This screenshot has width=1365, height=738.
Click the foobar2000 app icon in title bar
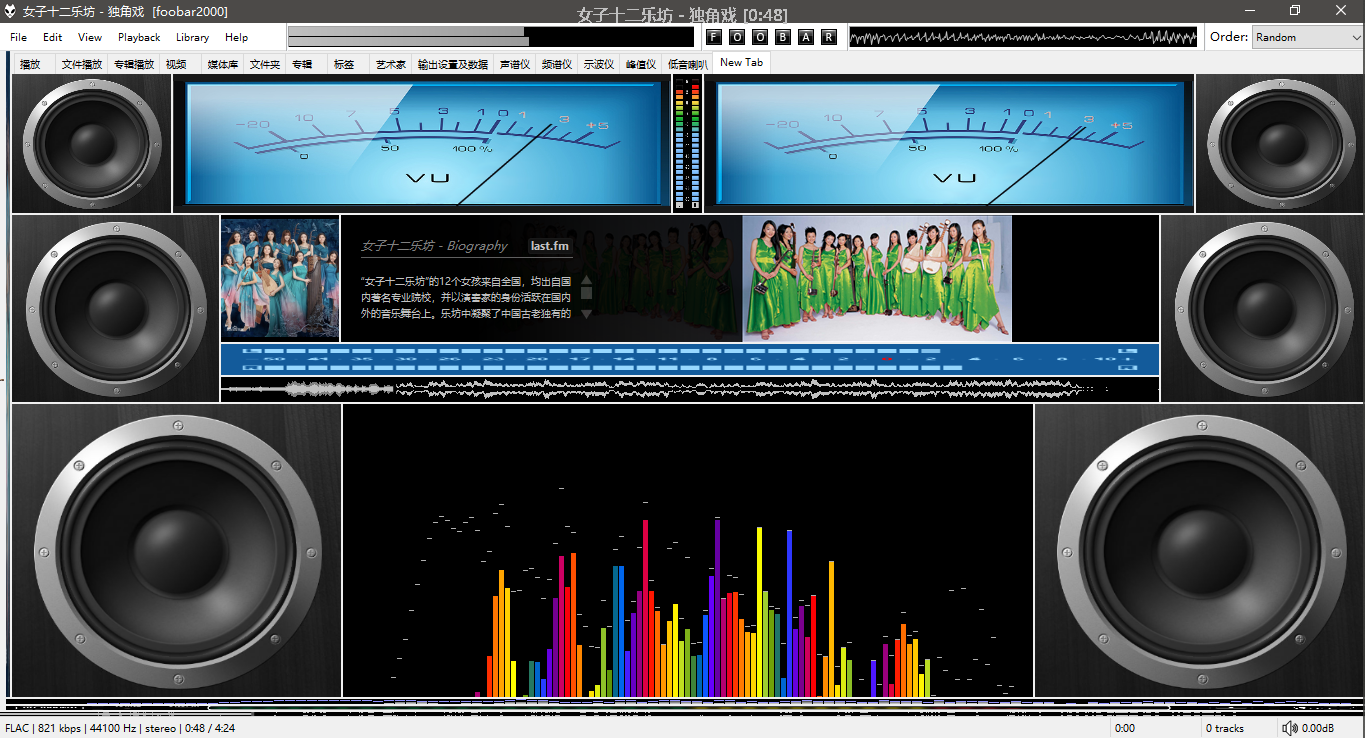[10, 11]
